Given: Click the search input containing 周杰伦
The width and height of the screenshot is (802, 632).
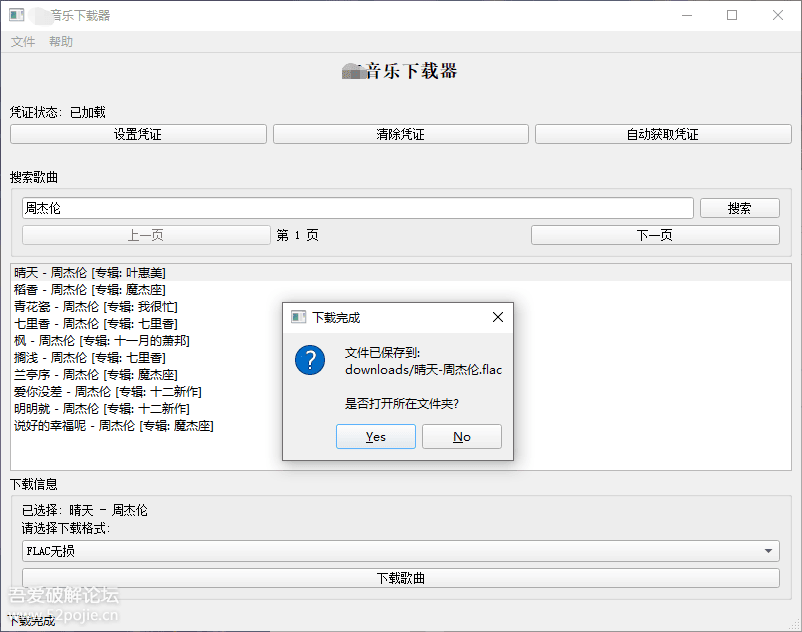Looking at the screenshot, I should pos(358,207).
